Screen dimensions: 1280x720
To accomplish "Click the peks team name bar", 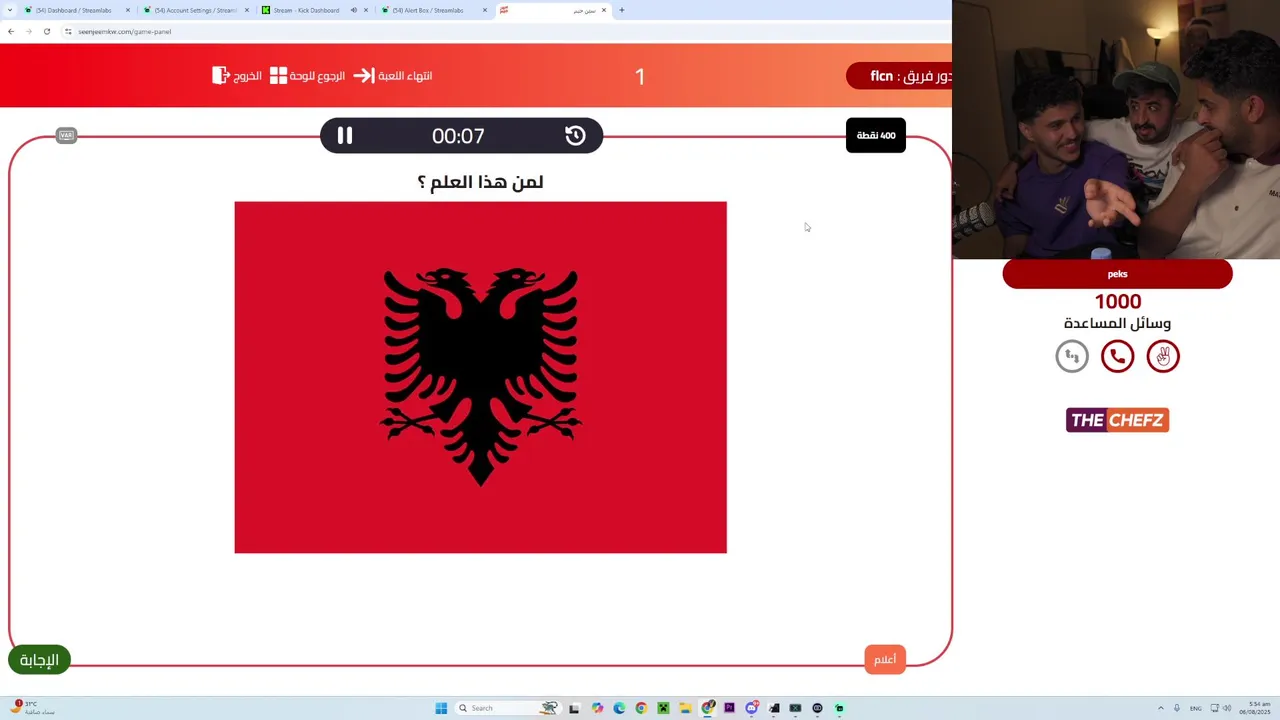I will pyautogui.click(x=1117, y=274).
